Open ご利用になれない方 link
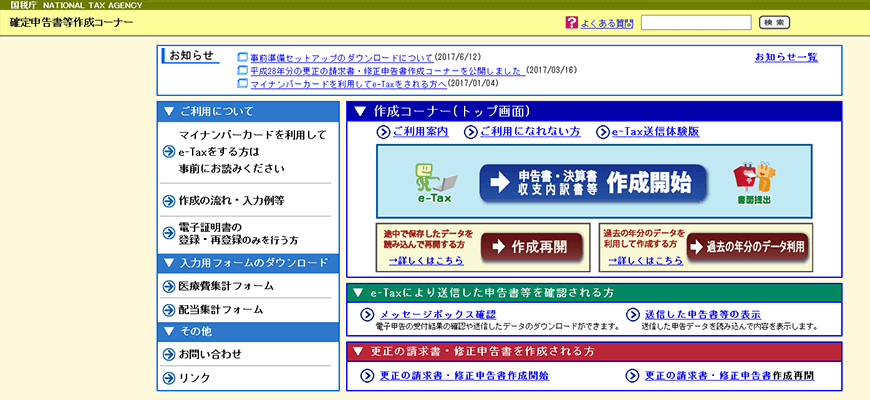This screenshot has width=870, height=400. click(x=530, y=131)
